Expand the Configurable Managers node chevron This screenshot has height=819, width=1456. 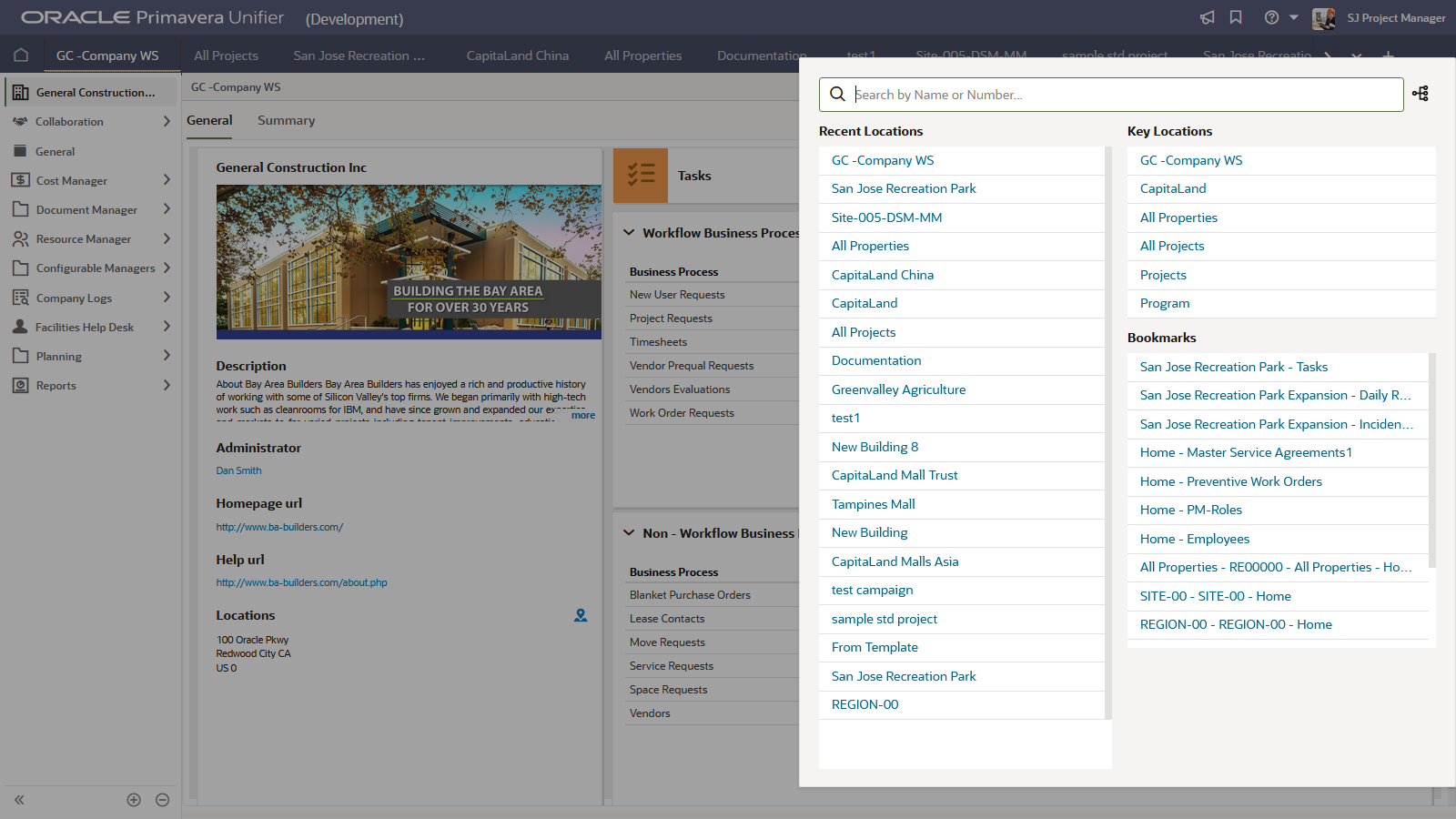tap(167, 268)
